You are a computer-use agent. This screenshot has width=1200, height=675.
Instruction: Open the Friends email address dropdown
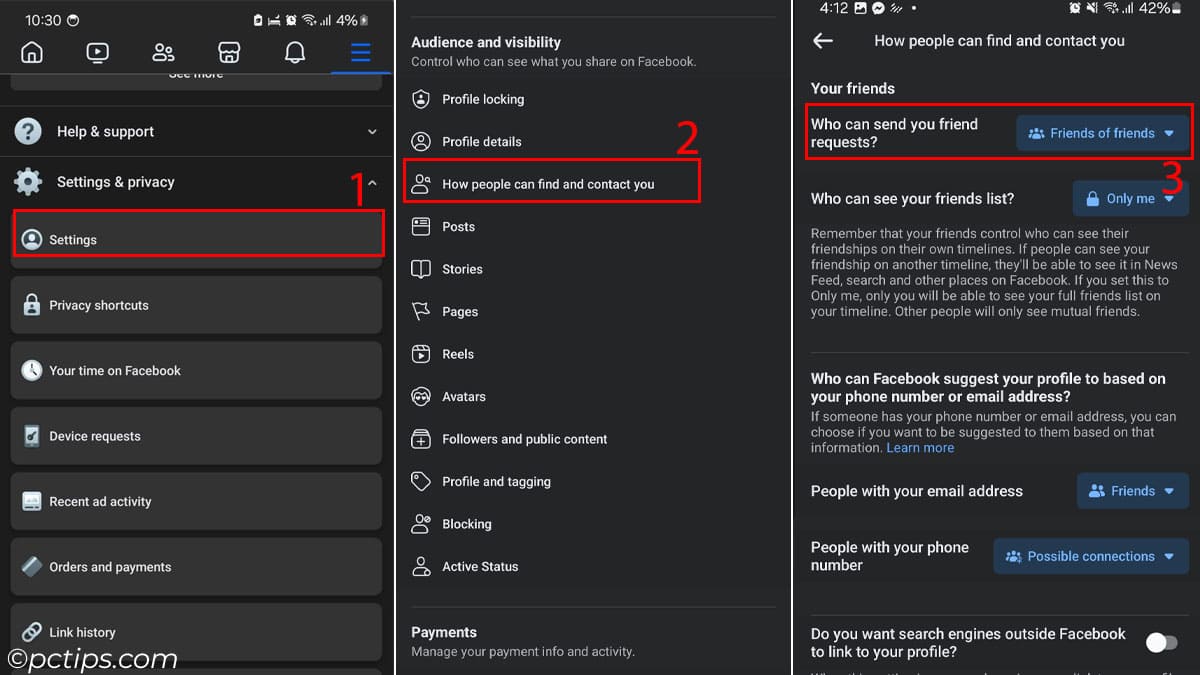pyautogui.click(x=1133, y=491)
